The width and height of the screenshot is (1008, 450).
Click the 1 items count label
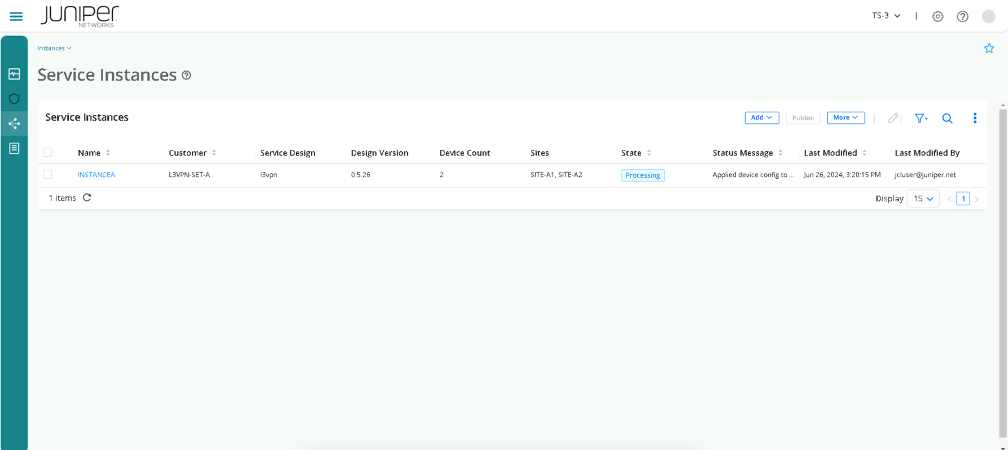point(62,198)
